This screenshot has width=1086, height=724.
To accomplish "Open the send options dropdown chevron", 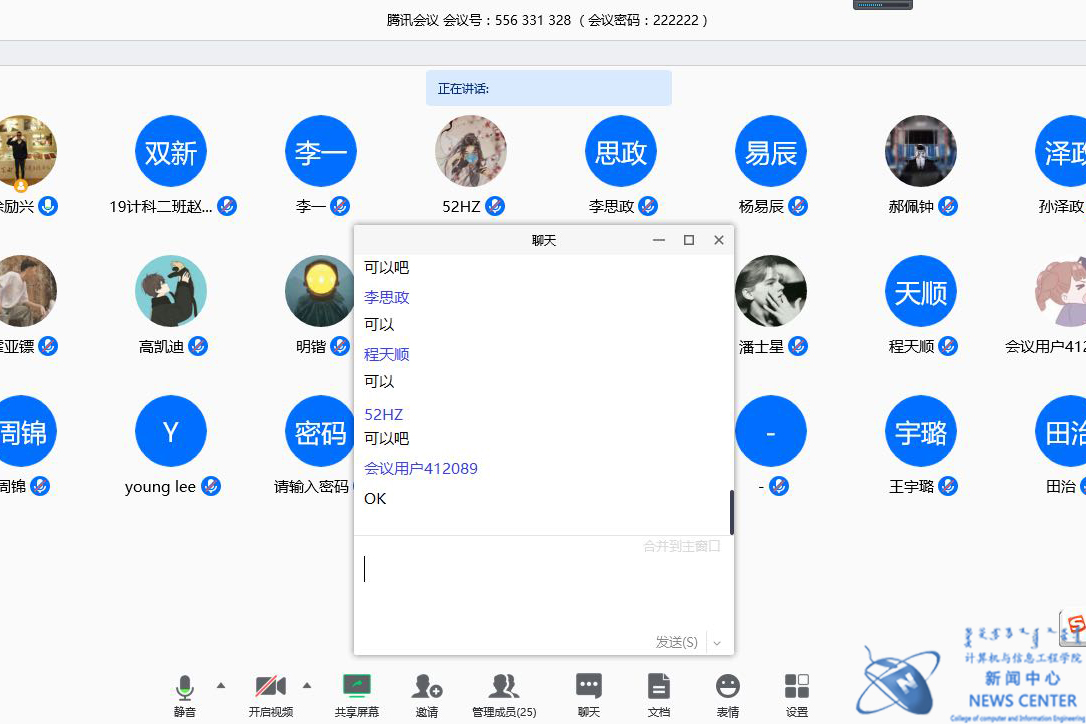I will [717, 643].
